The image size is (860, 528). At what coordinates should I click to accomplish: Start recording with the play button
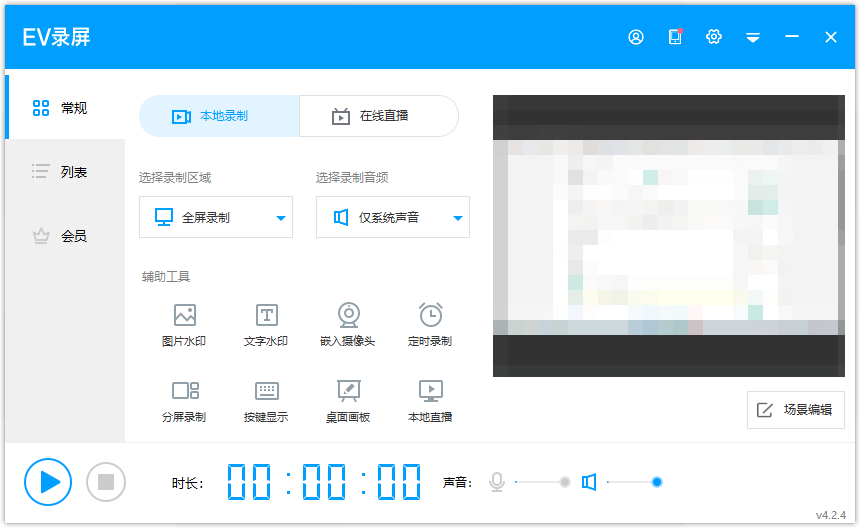point(48,482)
